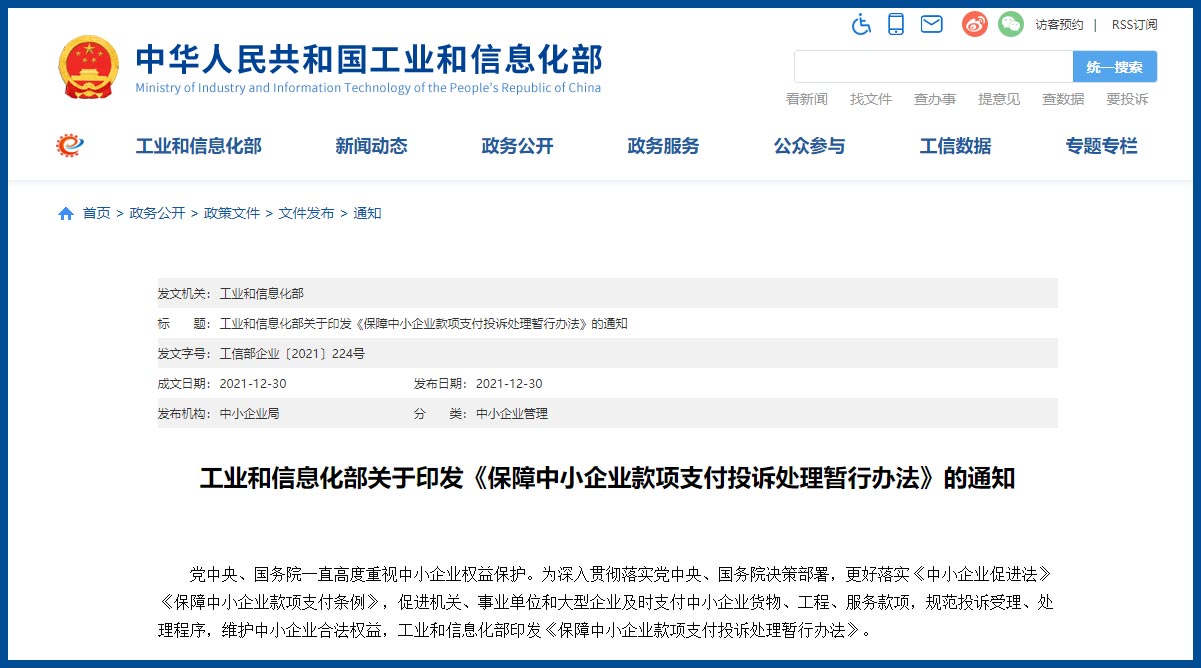The image size is (1201, 668).
Task: Open the RSS订阅 subscription link
Action: pos(1133,24)
